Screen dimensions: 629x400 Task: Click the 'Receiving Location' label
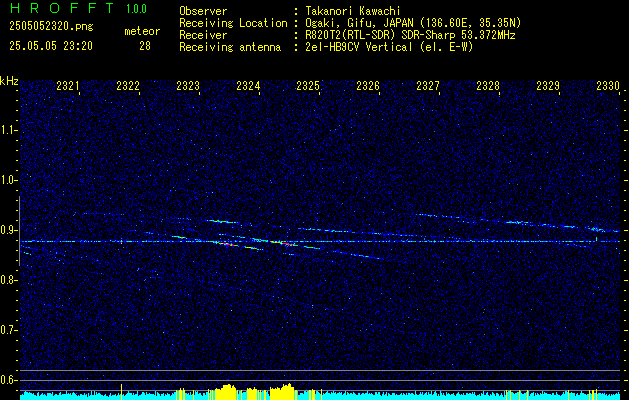pyautogui.click(x=233, y=23)
